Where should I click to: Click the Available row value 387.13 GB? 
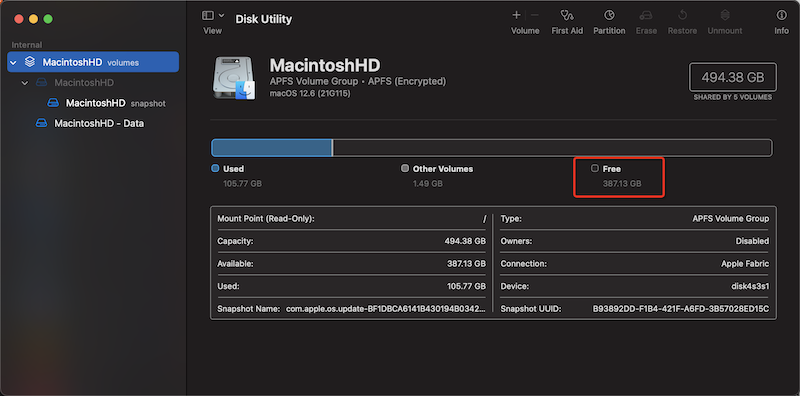point(465,264)
